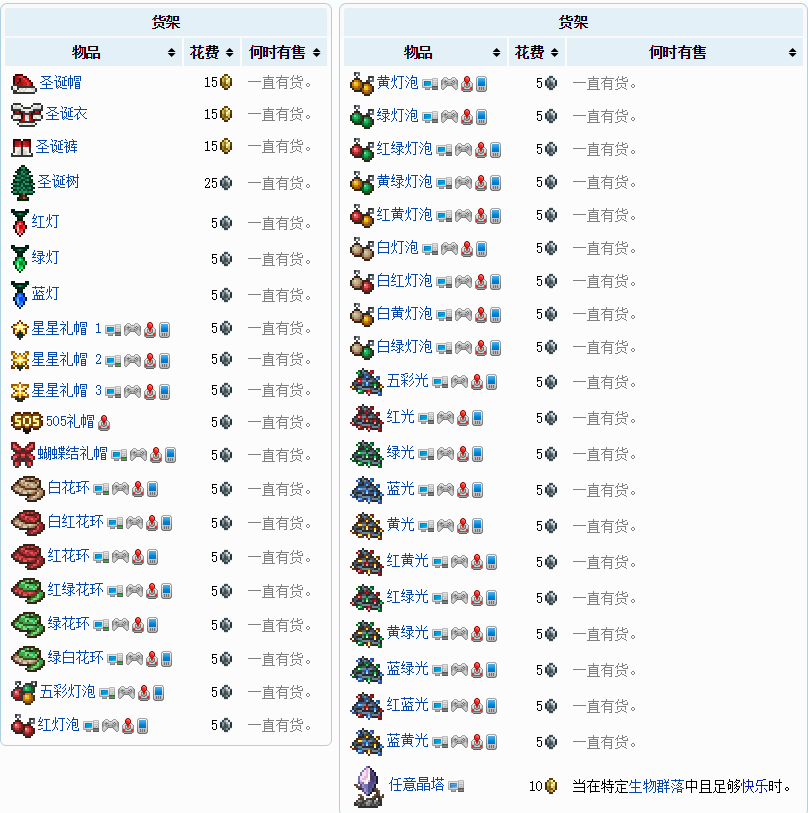Image resolution: width=808 pixels, height=813 pixels.
Task: Click the gold coin icon in 圣诞帽 price
Action: [x=226, y=82]
